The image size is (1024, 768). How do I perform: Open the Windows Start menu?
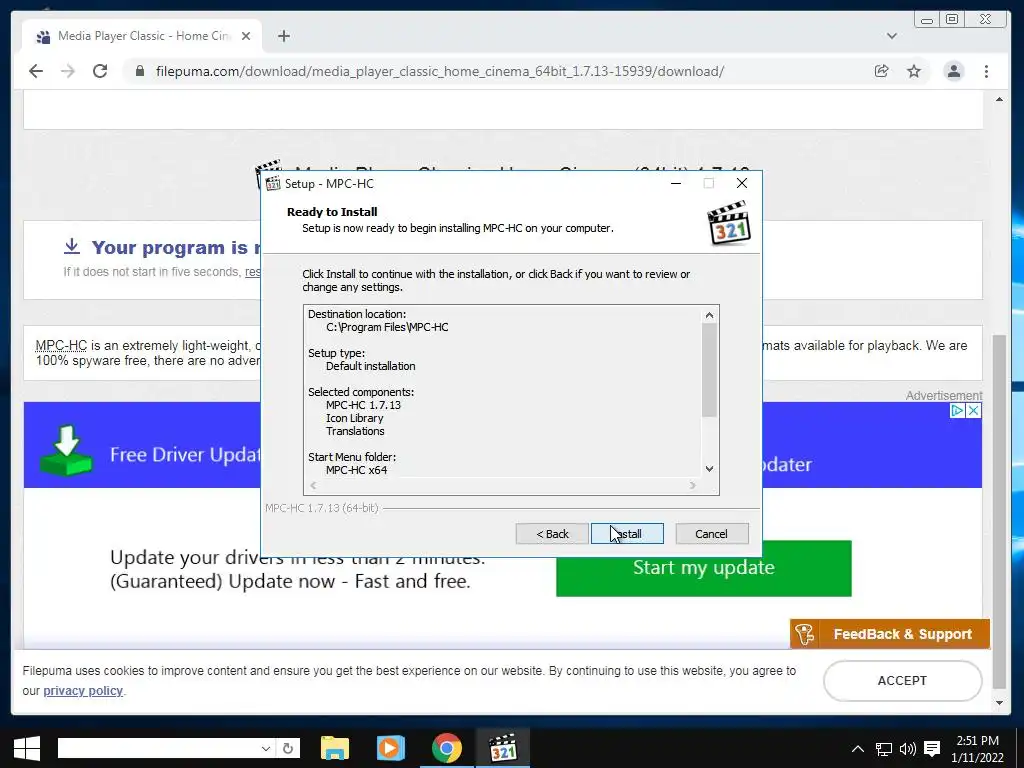pyautogui.click(x=27, y=748)
